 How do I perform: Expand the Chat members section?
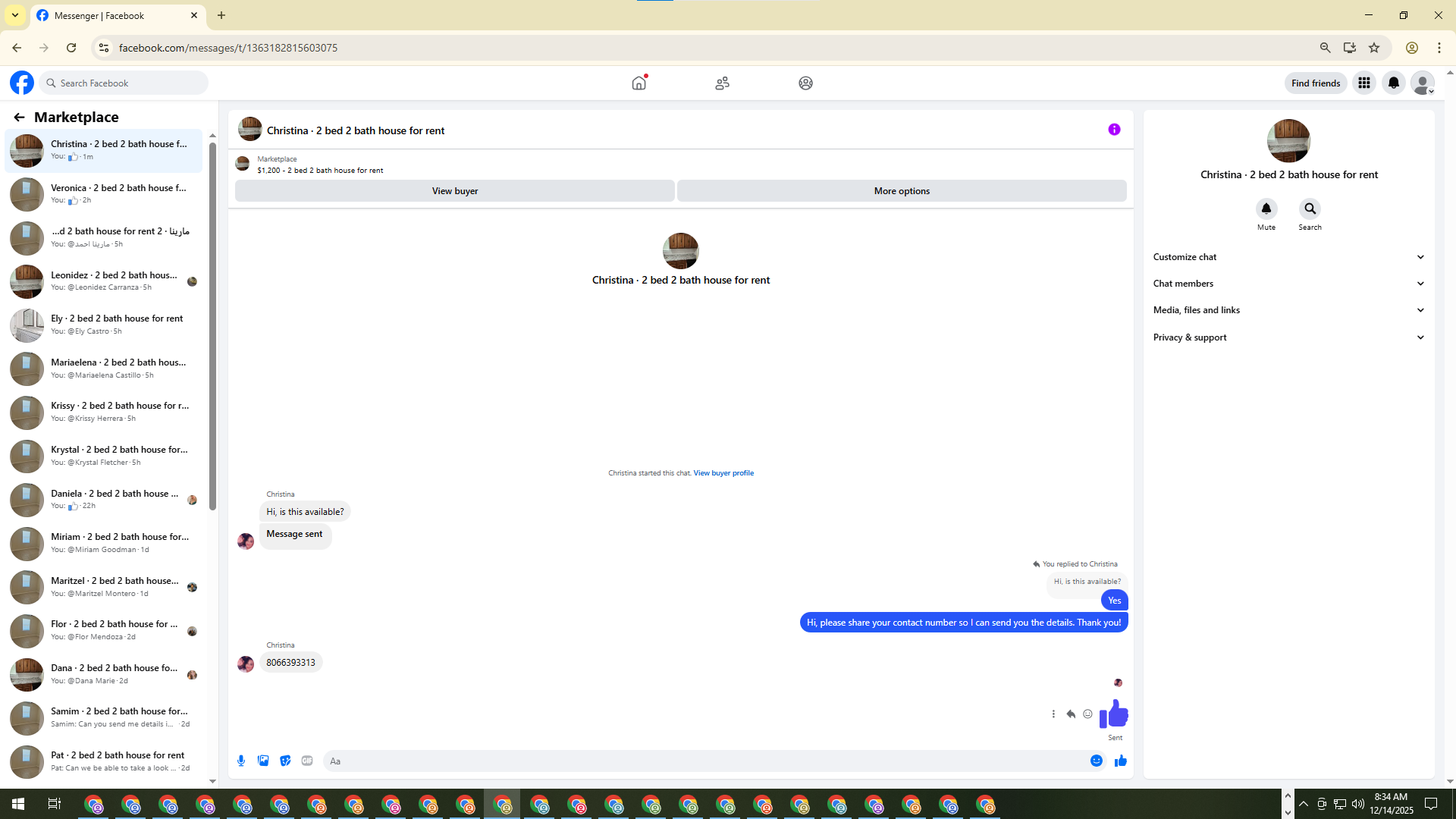[1288, 284]
